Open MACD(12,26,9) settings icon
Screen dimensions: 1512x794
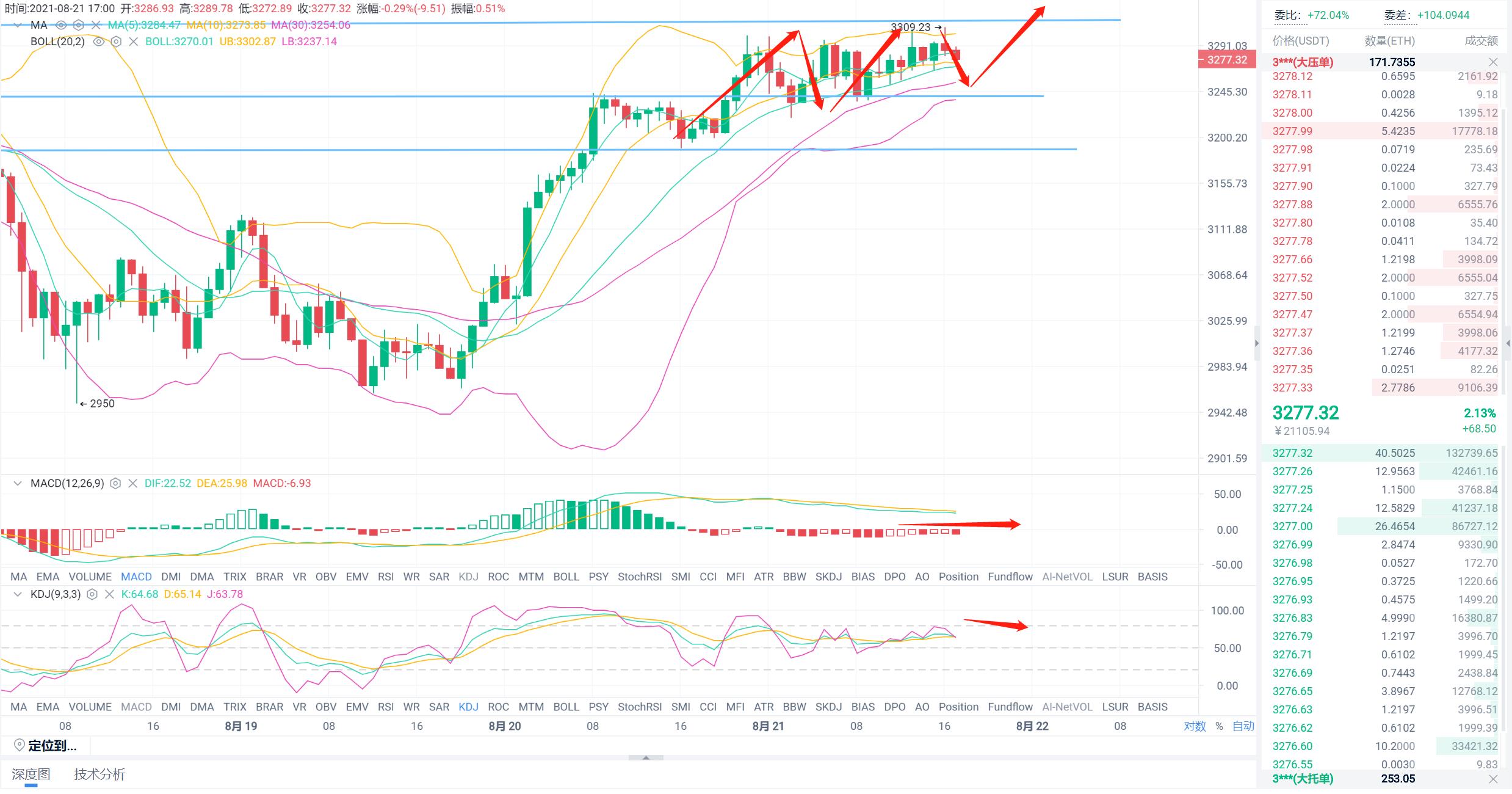pyautogui.click(x=115, y=483)
